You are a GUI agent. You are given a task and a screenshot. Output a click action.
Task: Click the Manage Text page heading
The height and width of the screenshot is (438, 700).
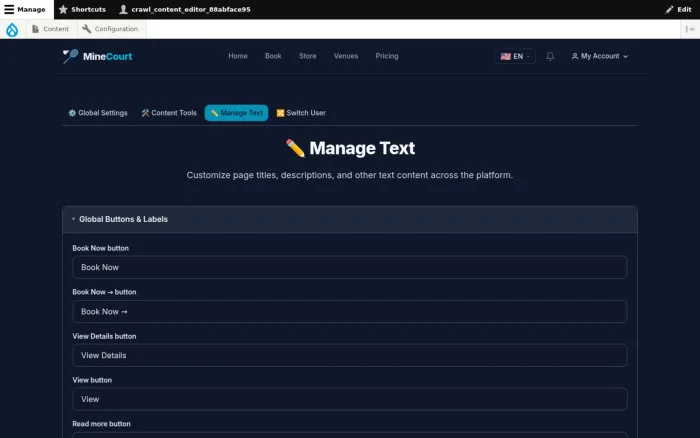coord(350,148)
